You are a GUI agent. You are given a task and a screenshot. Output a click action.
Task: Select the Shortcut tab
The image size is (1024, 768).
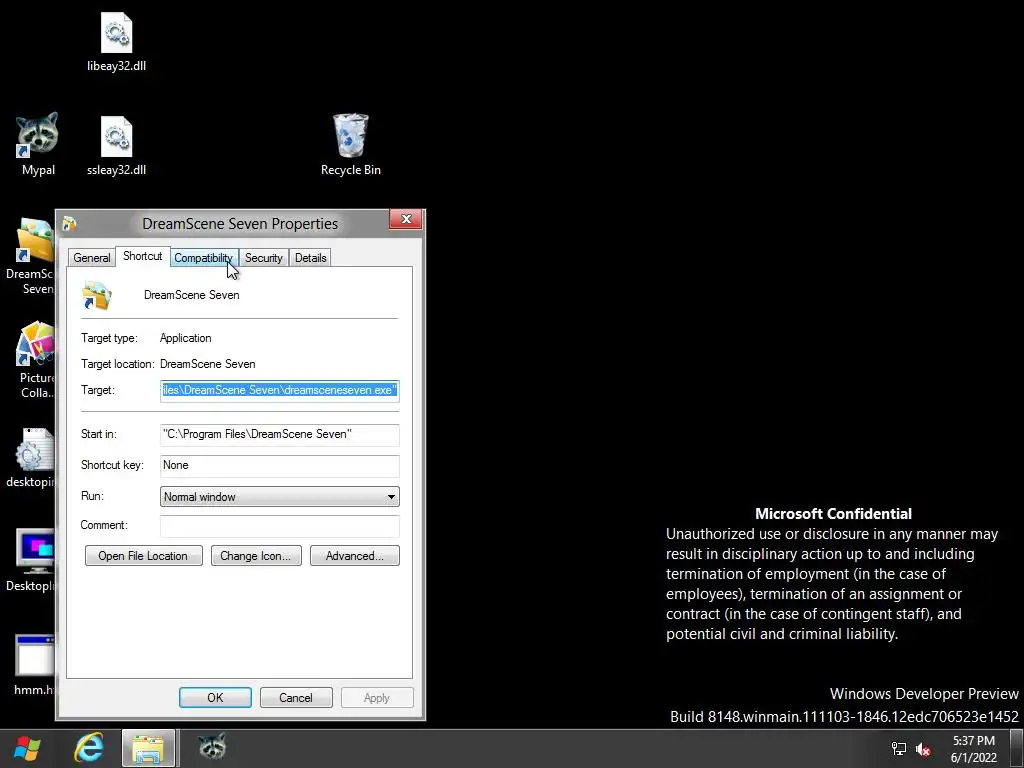142,256
